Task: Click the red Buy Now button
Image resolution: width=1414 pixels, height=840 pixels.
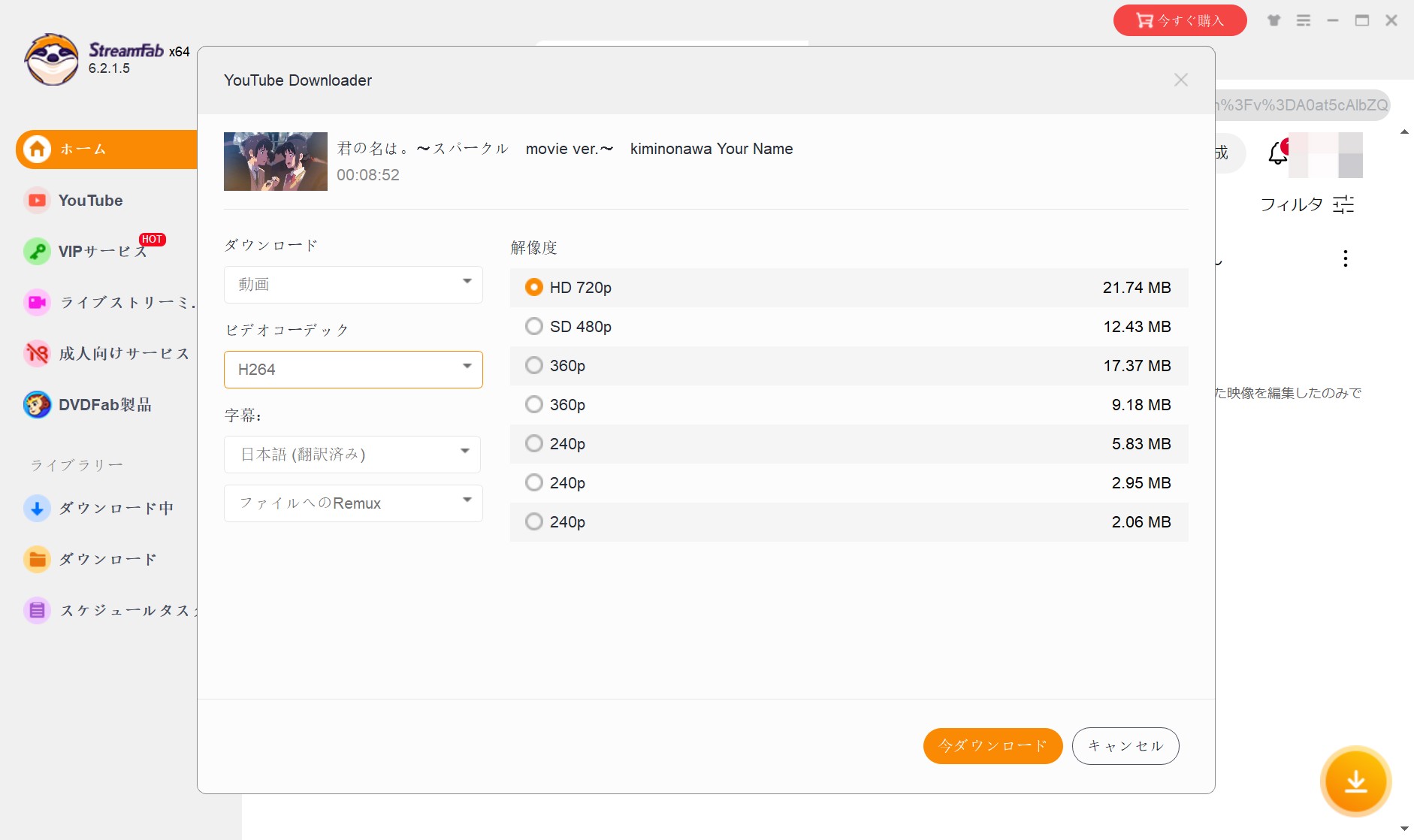Action: tap(1180, 20)
